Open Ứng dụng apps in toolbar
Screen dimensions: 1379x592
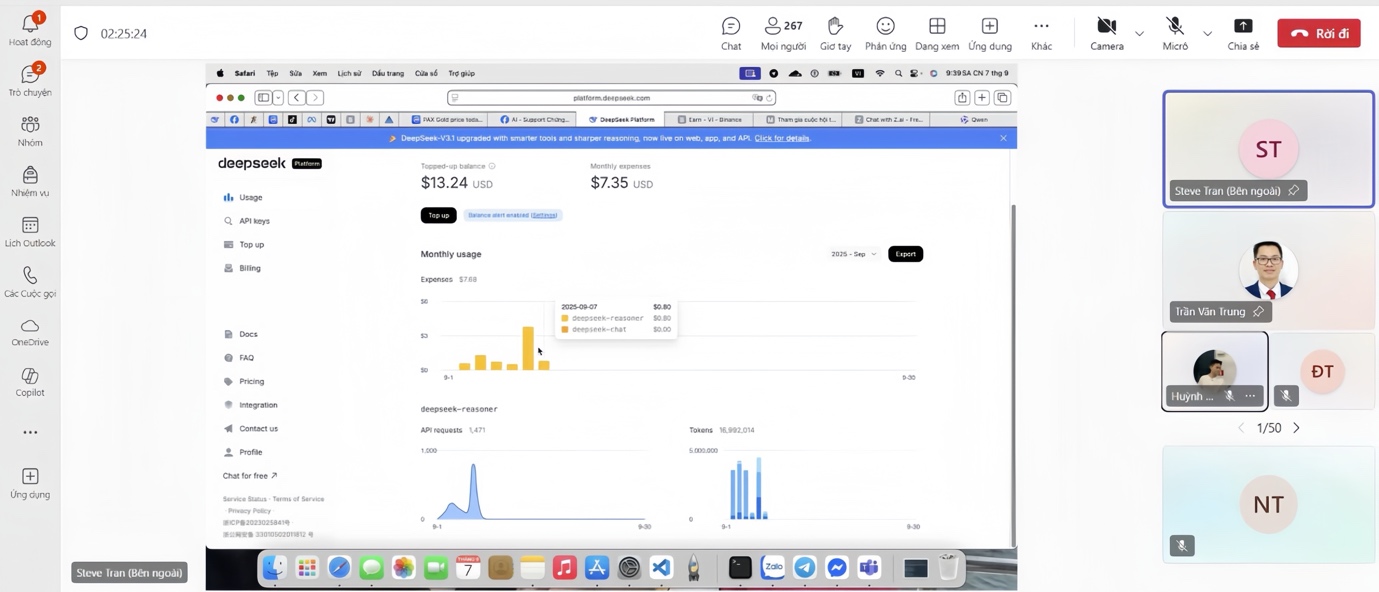[989, 33]
